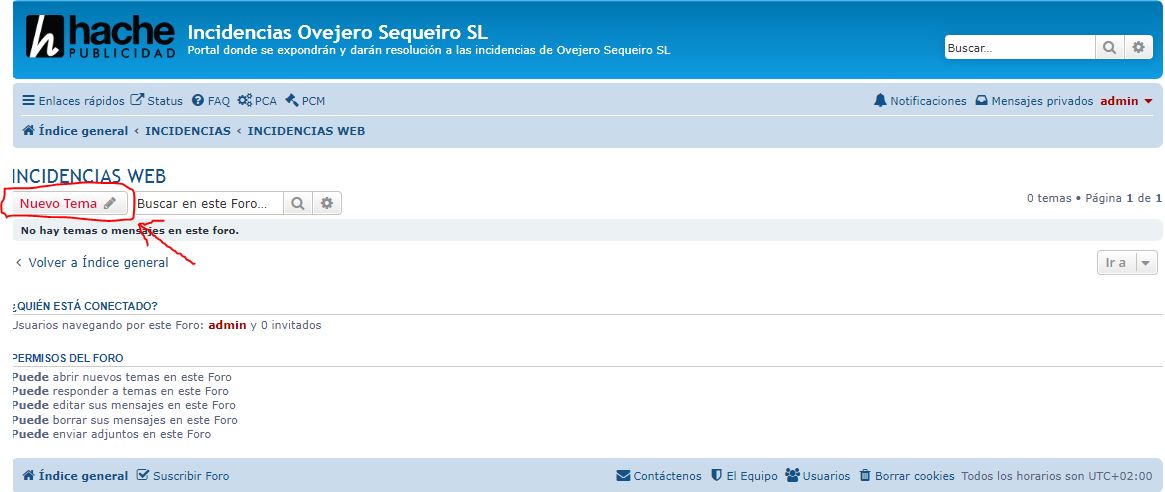Click admin in connected users list

(227, 325)
